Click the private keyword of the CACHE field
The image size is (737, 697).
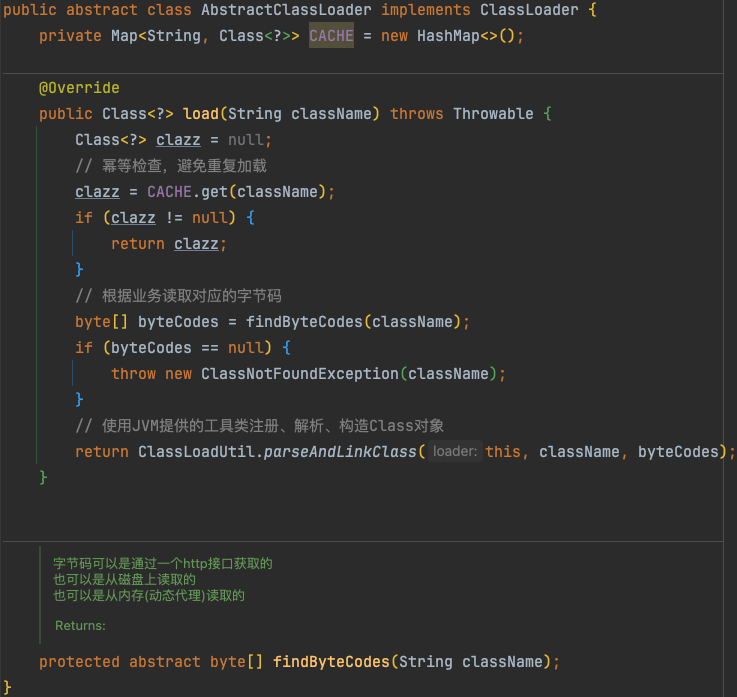(x=70, y=36)
